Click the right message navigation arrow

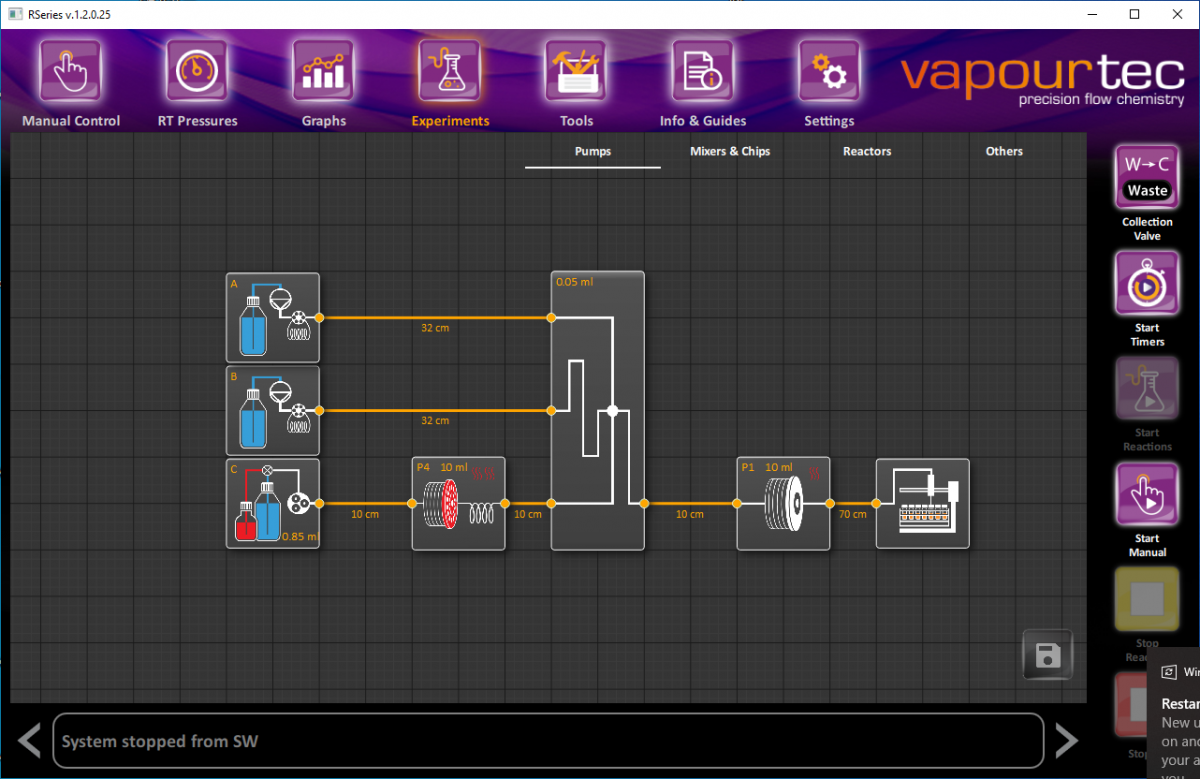pyautogui.click(x=1066, y=740)
